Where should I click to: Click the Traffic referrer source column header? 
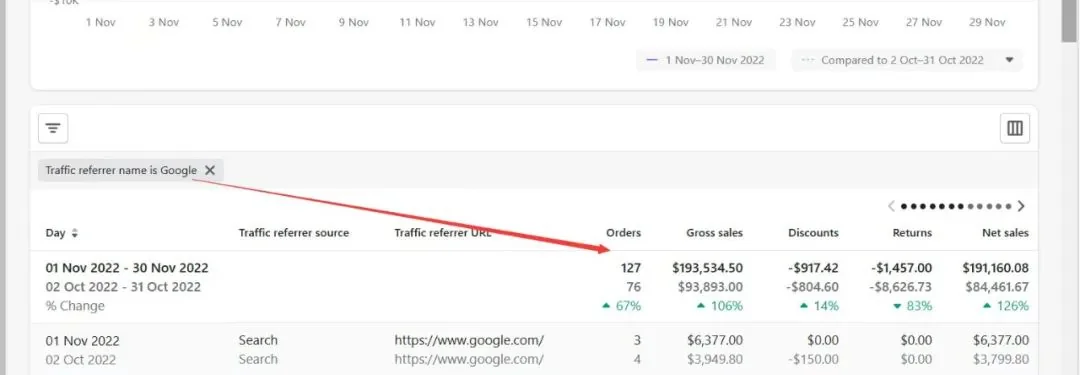point(294,233)
